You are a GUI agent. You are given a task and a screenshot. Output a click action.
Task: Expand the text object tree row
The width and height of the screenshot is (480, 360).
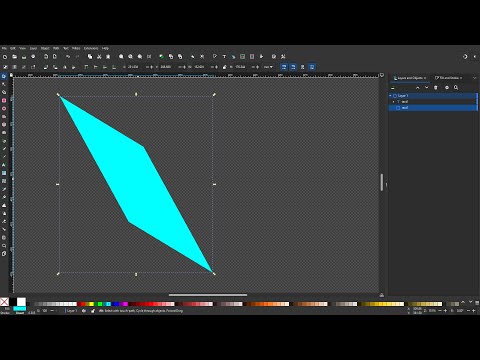394,102
